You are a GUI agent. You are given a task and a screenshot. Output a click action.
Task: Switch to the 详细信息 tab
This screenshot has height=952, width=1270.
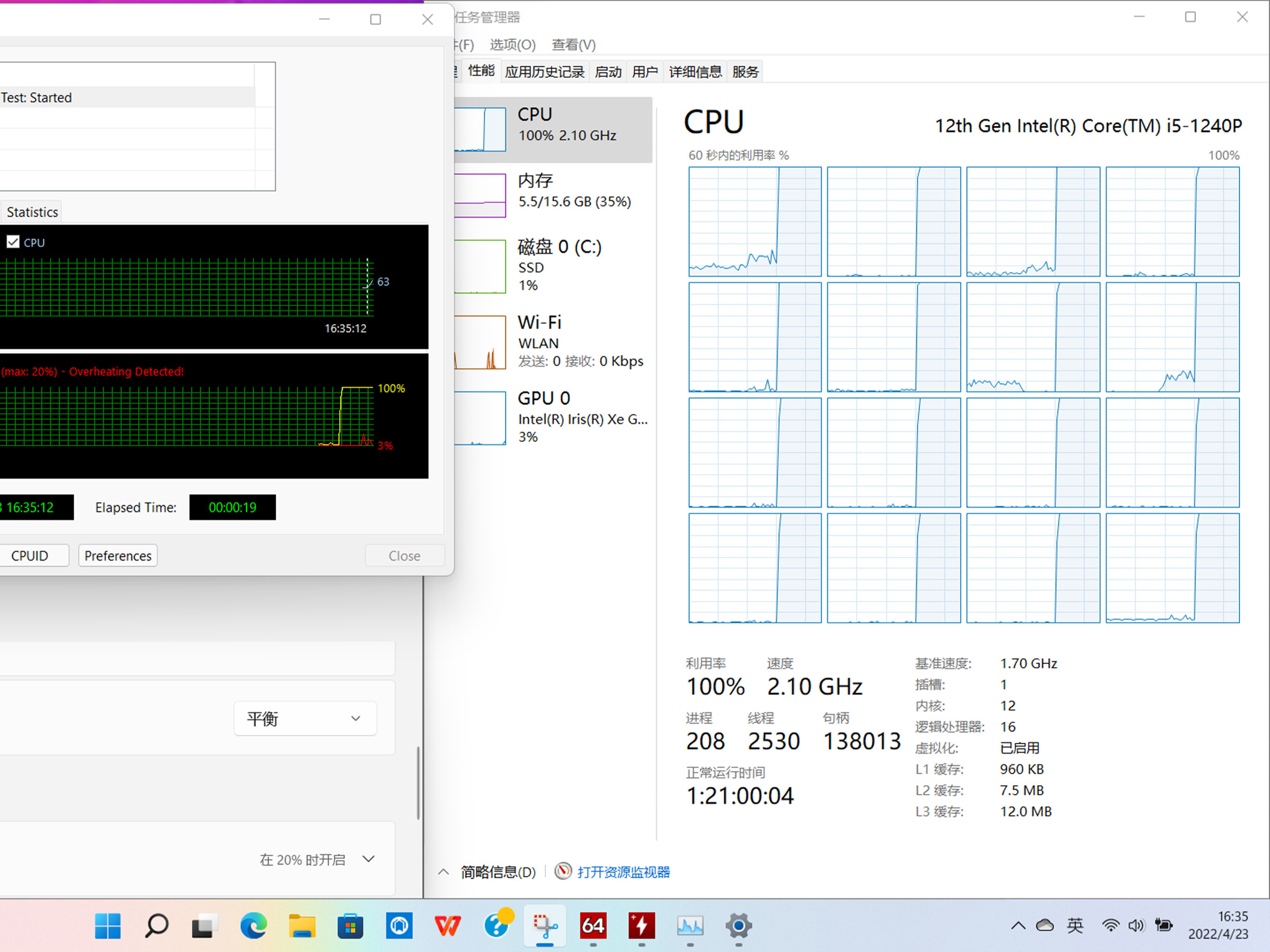(695, 72)
